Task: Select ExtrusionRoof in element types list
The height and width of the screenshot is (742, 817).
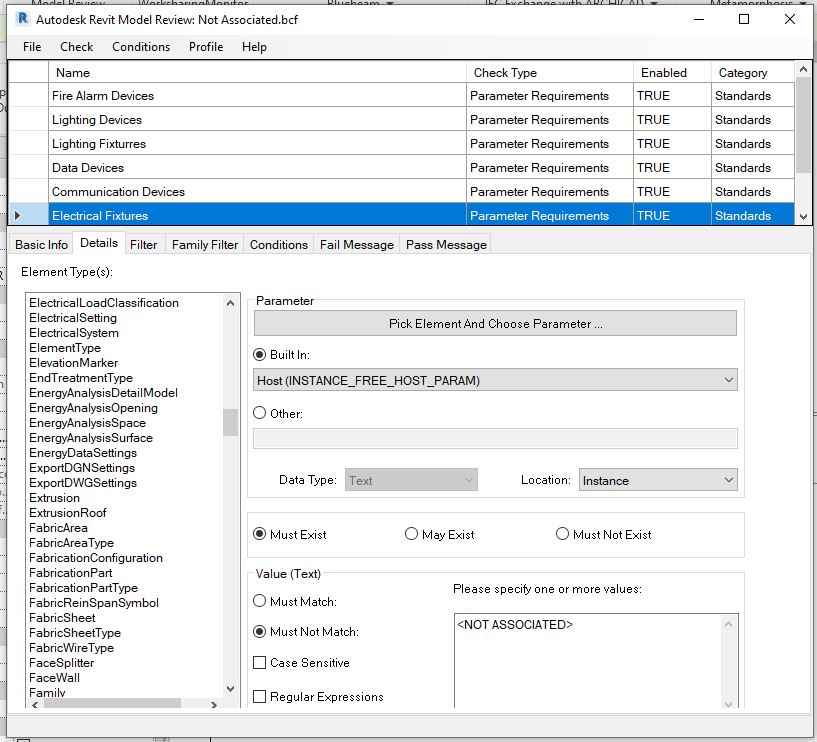Action: [67, 513]
